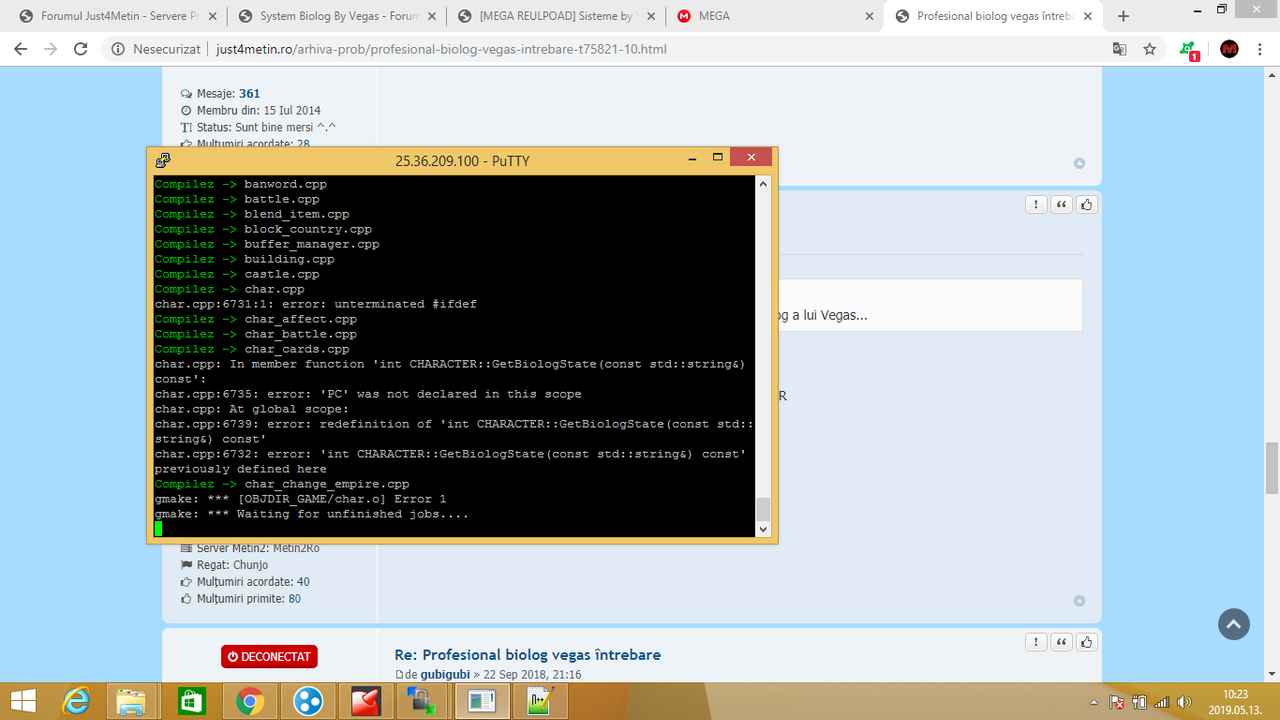This screenshot has width=1280, height=720.
Task: Switch to Chrome on the taskbar
Action: pyautogui.click(x=250, y=702)
